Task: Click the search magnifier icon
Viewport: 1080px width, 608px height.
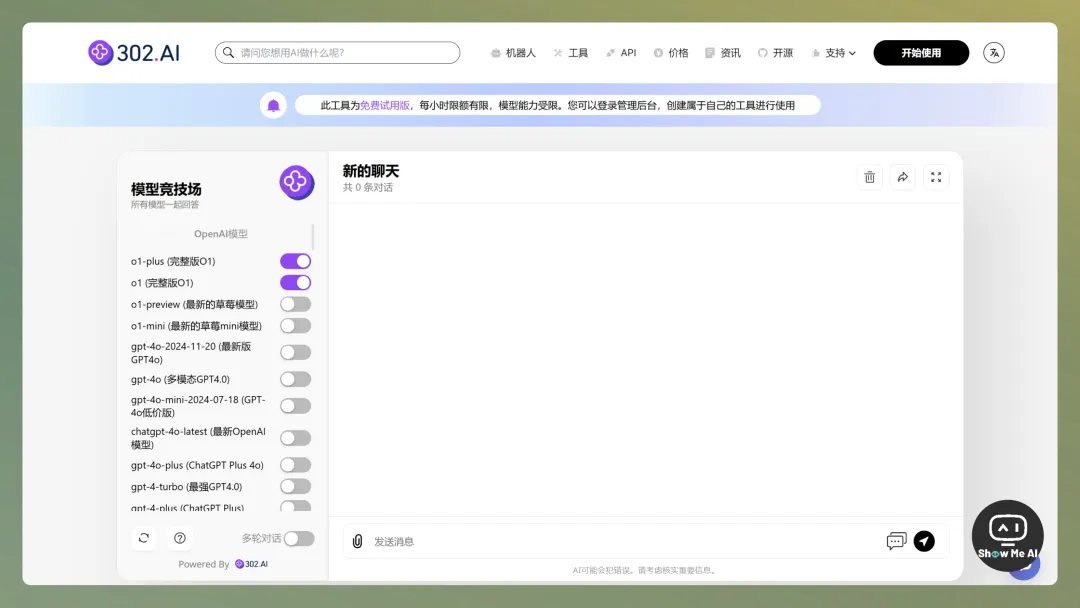Action: 228,52
